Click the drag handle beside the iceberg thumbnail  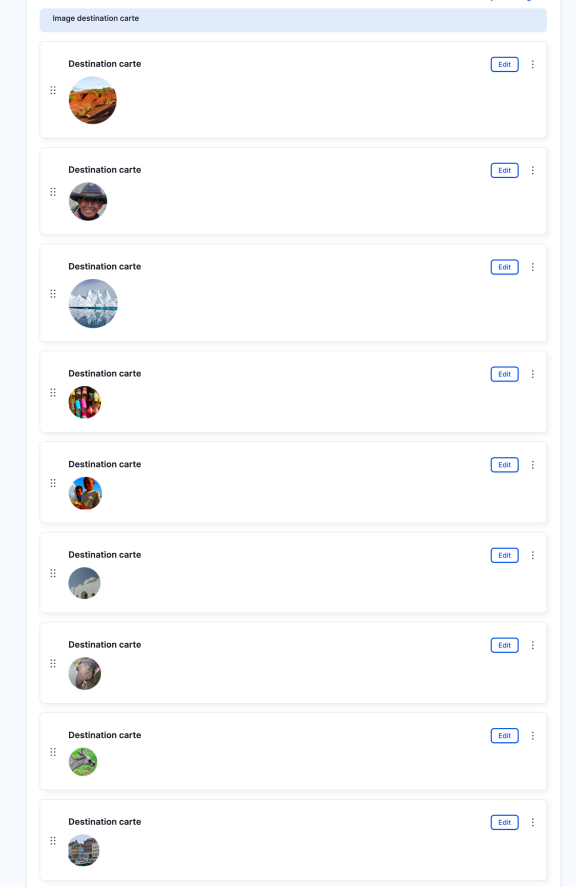(53, 294)
